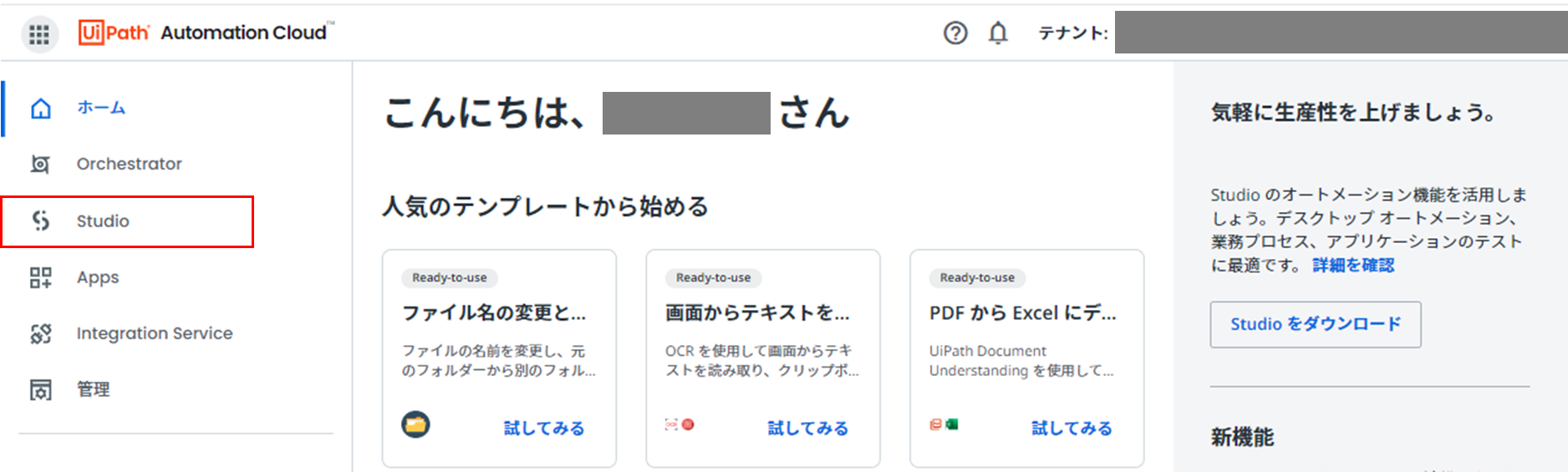Click Ready-to-use badge on PDF から Excel card
This screenshot has width=1568, height=472.
point(977,278)
